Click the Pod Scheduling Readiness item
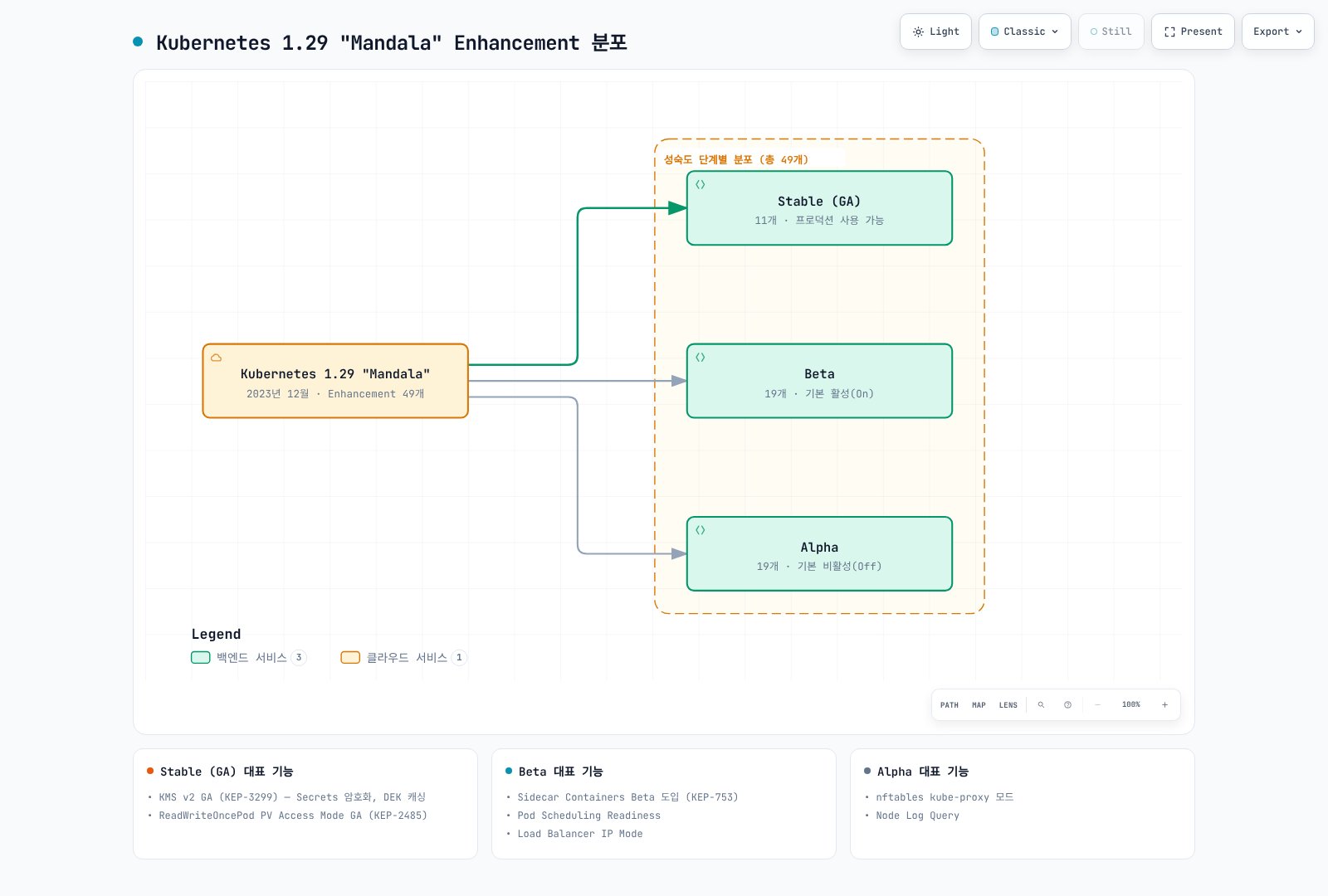This screenshot has width=1328, height=896. coord(589,816)
